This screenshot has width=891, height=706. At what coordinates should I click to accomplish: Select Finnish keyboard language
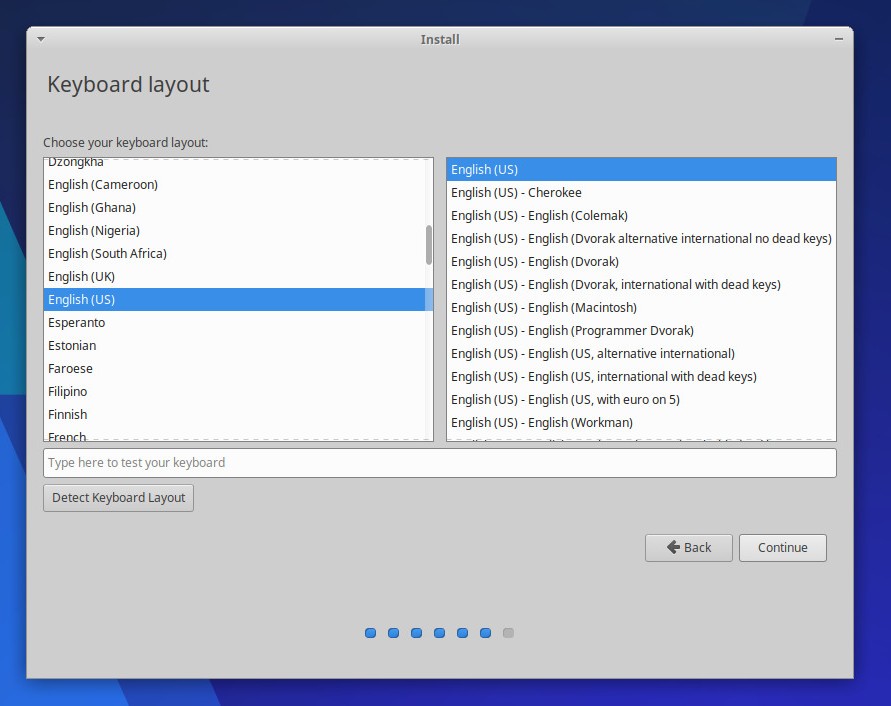pos(235,415)
